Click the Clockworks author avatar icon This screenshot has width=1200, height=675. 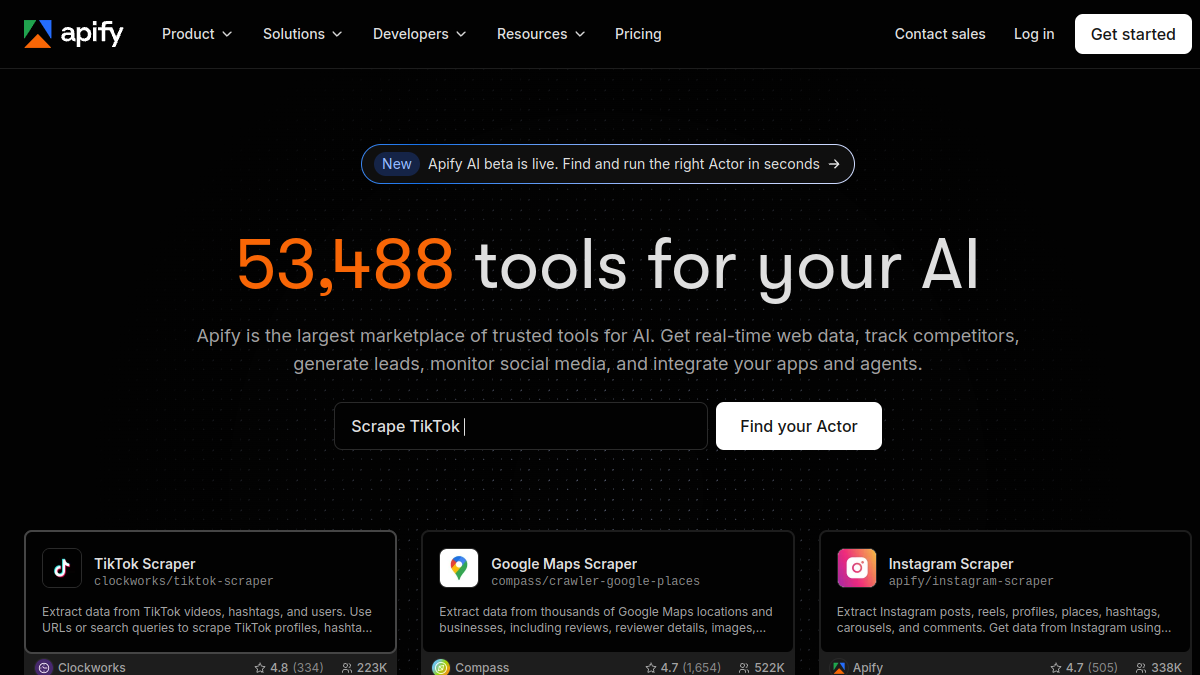coord(44,667)
